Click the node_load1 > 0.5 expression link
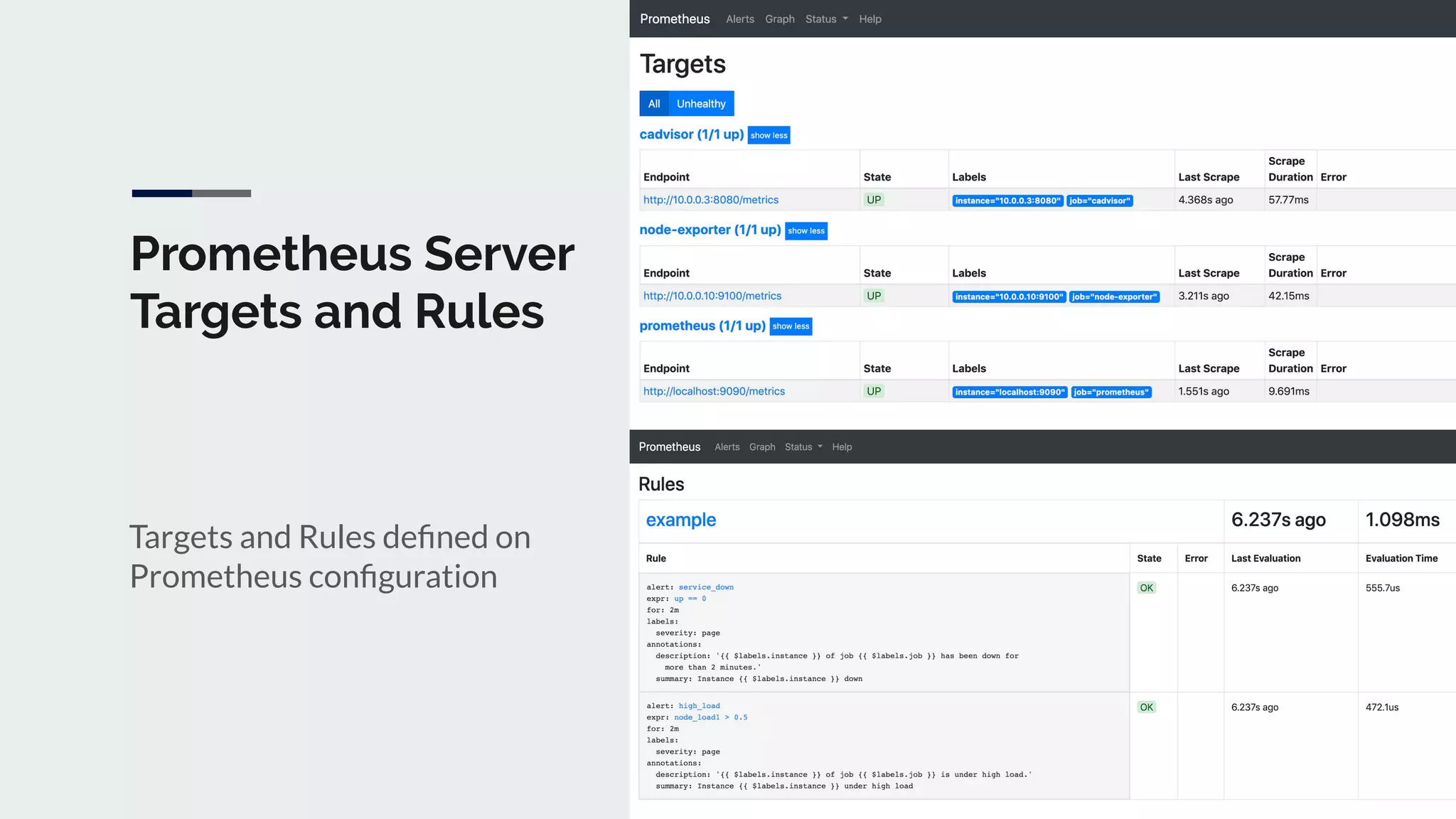This screenshot has height=819, width=1456. tap(711, 717)
